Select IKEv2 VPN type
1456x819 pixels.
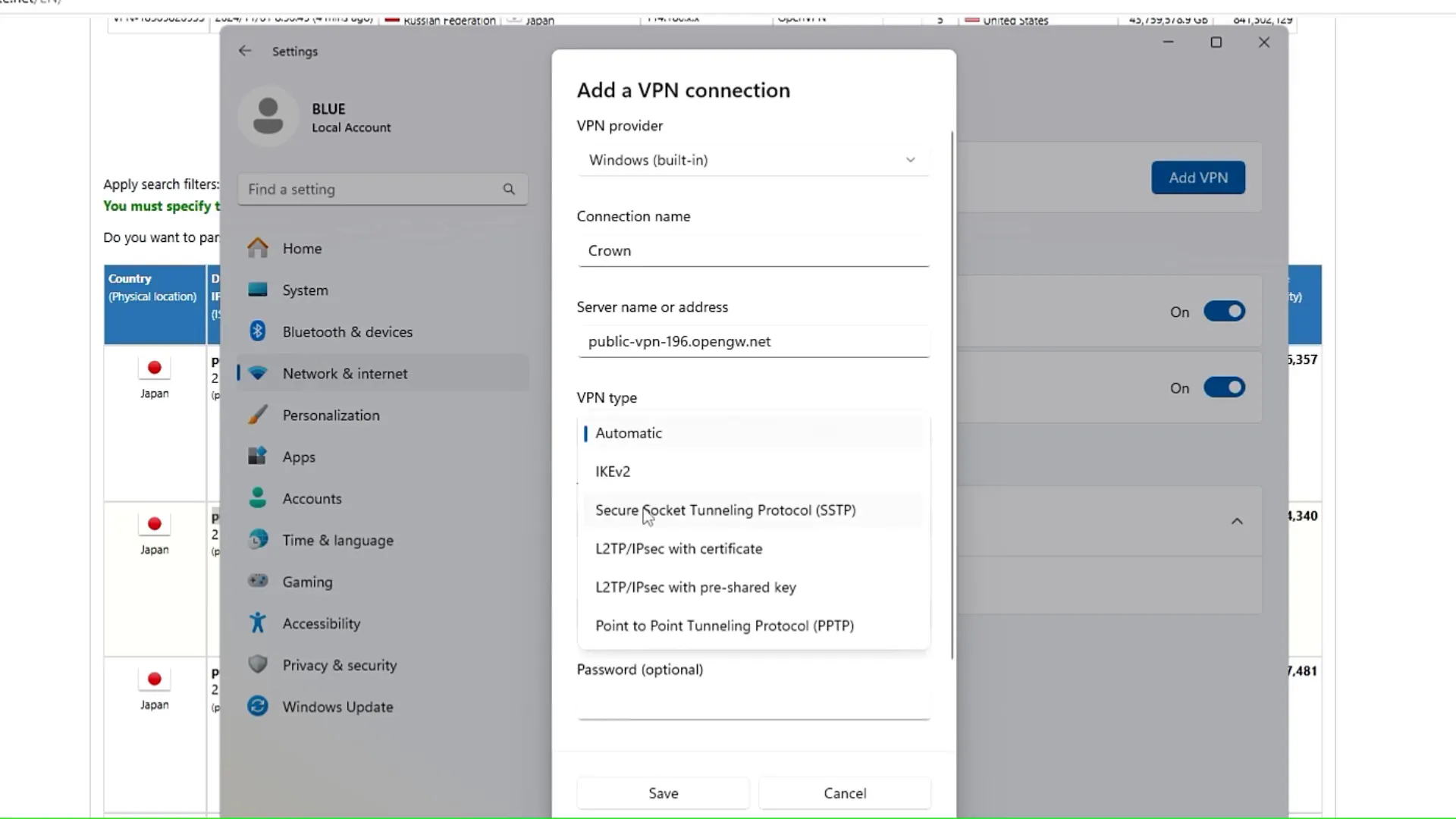point(754,472)
